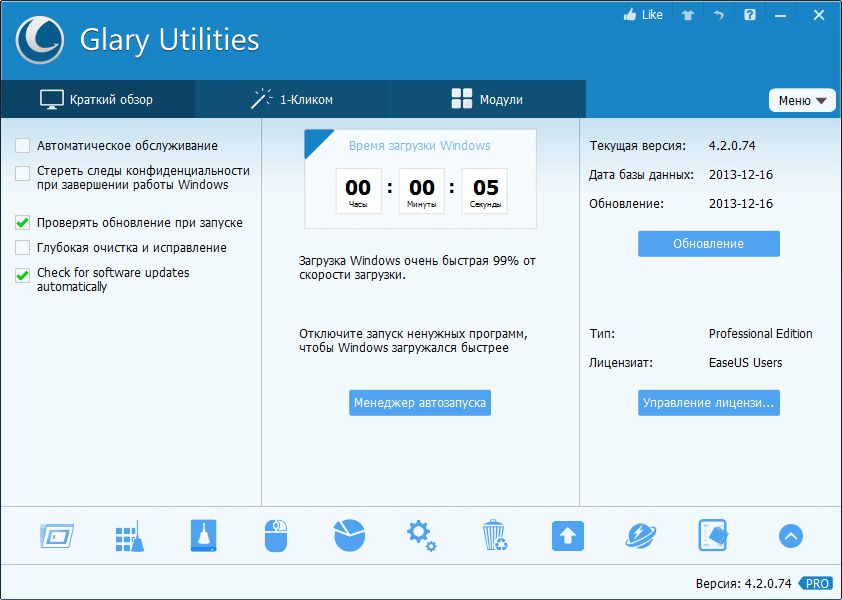Click the hours box showing 00
This screenshot has width=842, height=600.
[358, 191]
